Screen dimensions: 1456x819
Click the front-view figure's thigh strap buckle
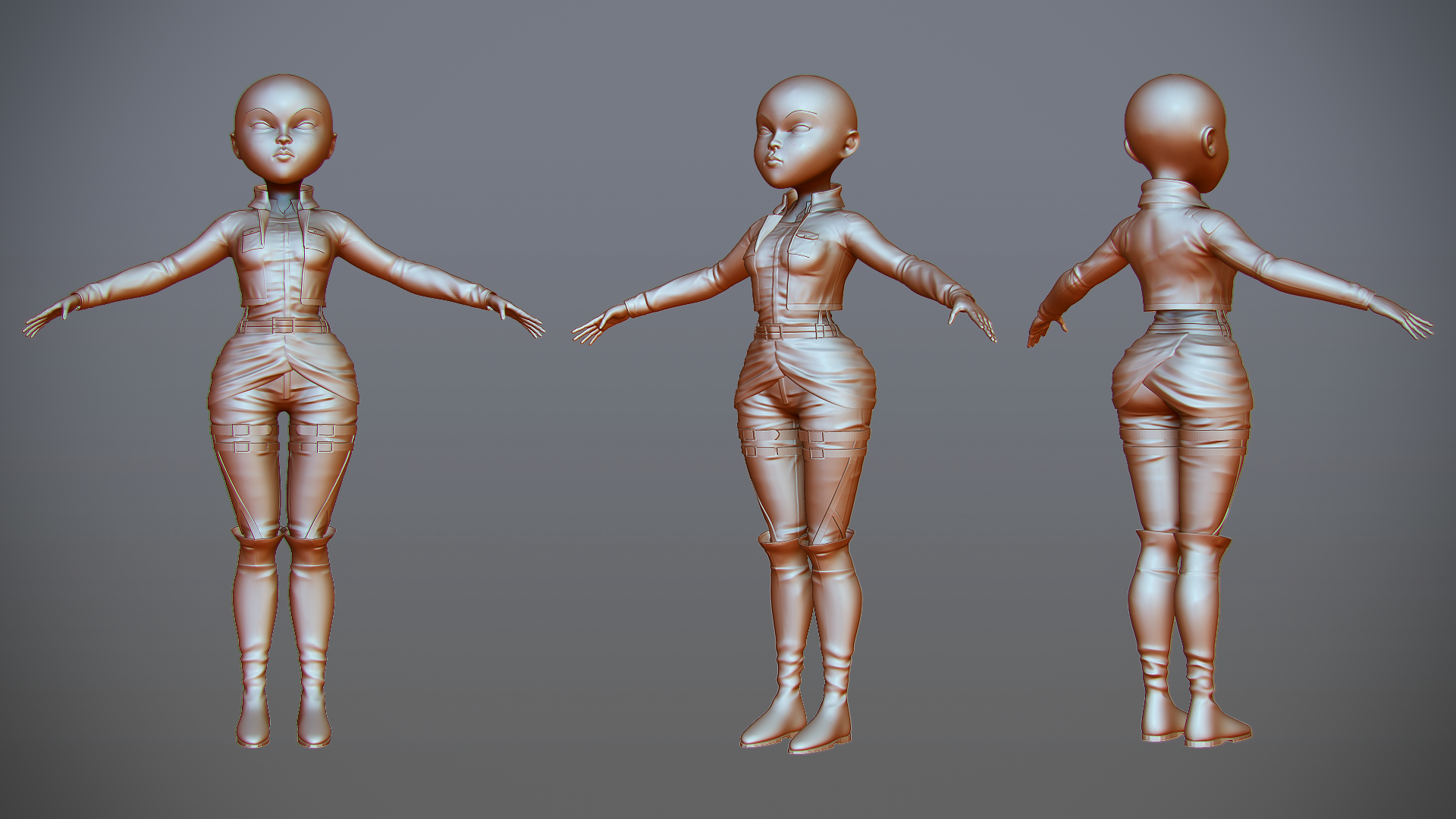click(x=241, y=431)
